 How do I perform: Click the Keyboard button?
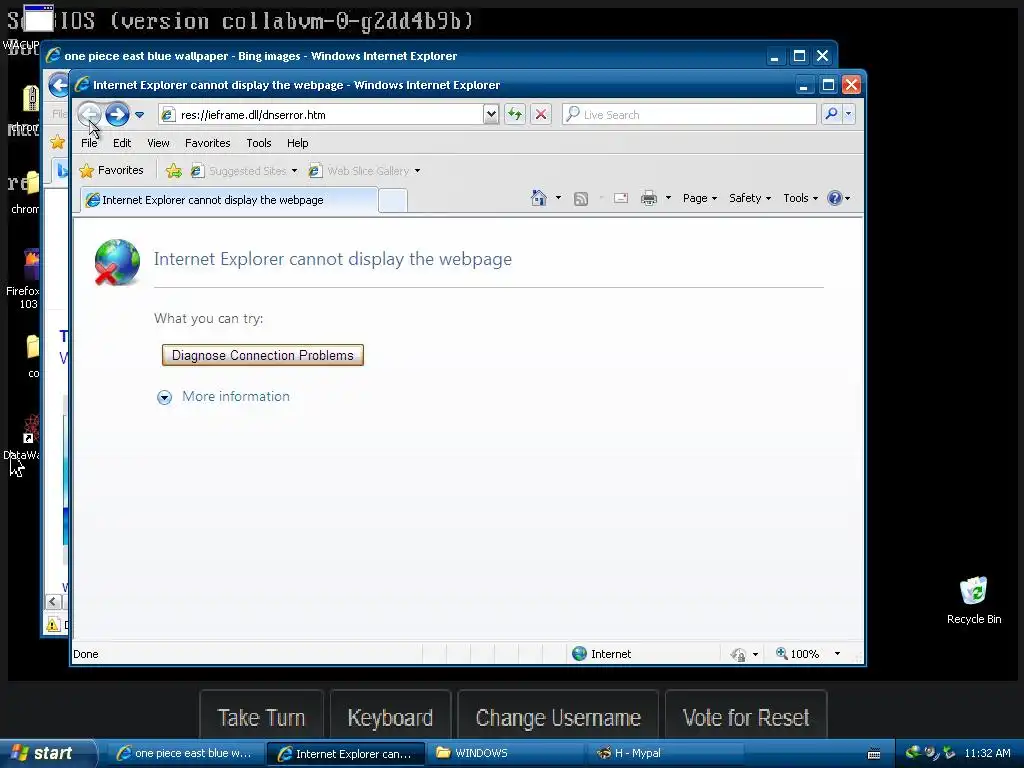click(x=390, y=717)
